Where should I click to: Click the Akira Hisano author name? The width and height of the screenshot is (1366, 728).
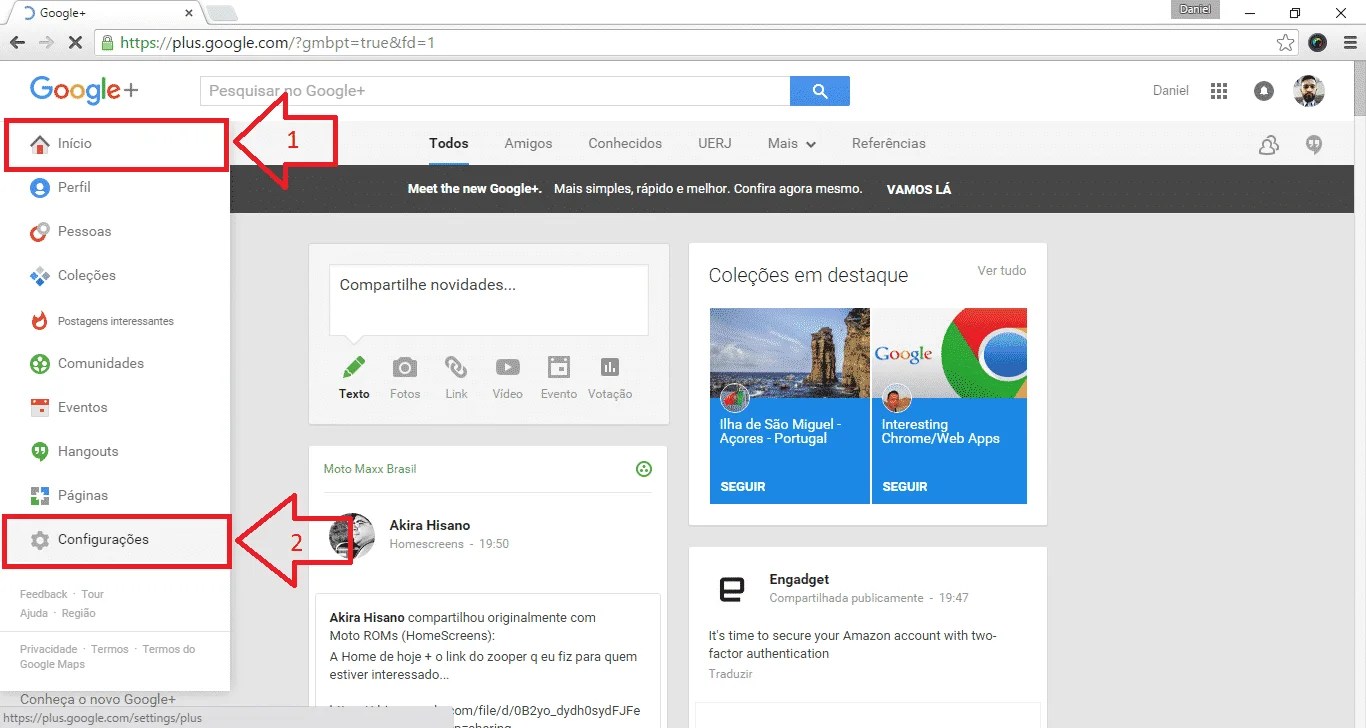tap(429, 525)
